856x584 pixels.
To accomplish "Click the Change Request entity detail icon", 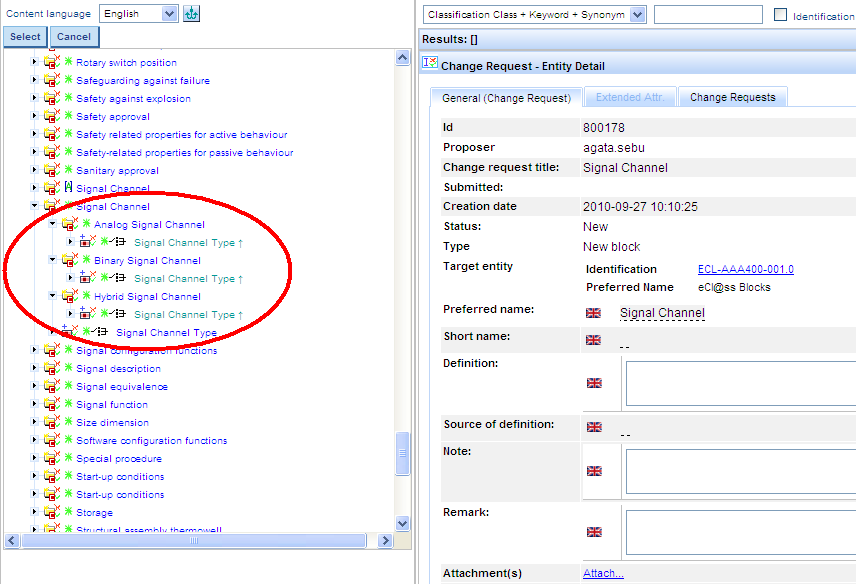I will [430, 63].
